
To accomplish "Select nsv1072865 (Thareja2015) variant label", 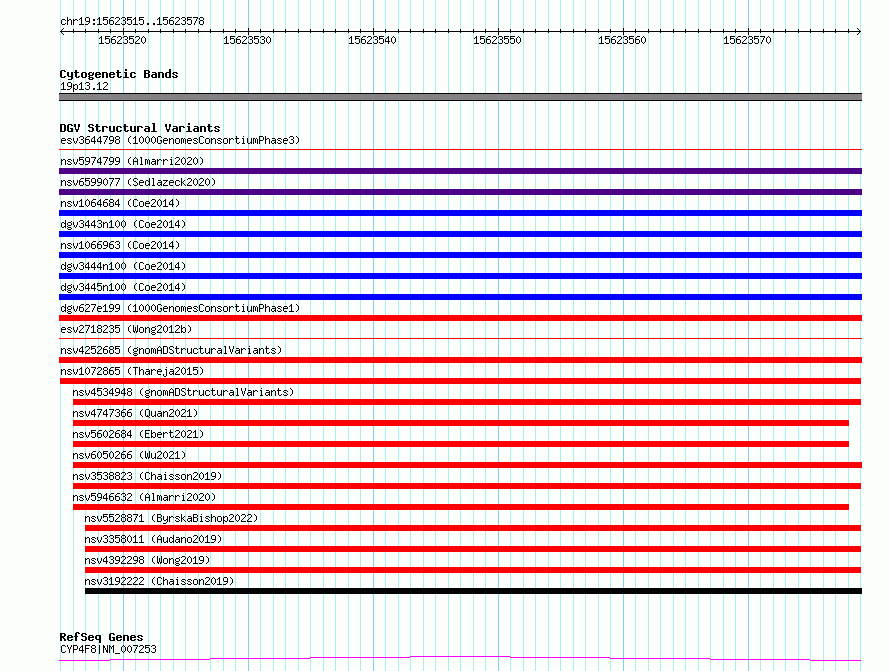I will (x=132, y=371).
